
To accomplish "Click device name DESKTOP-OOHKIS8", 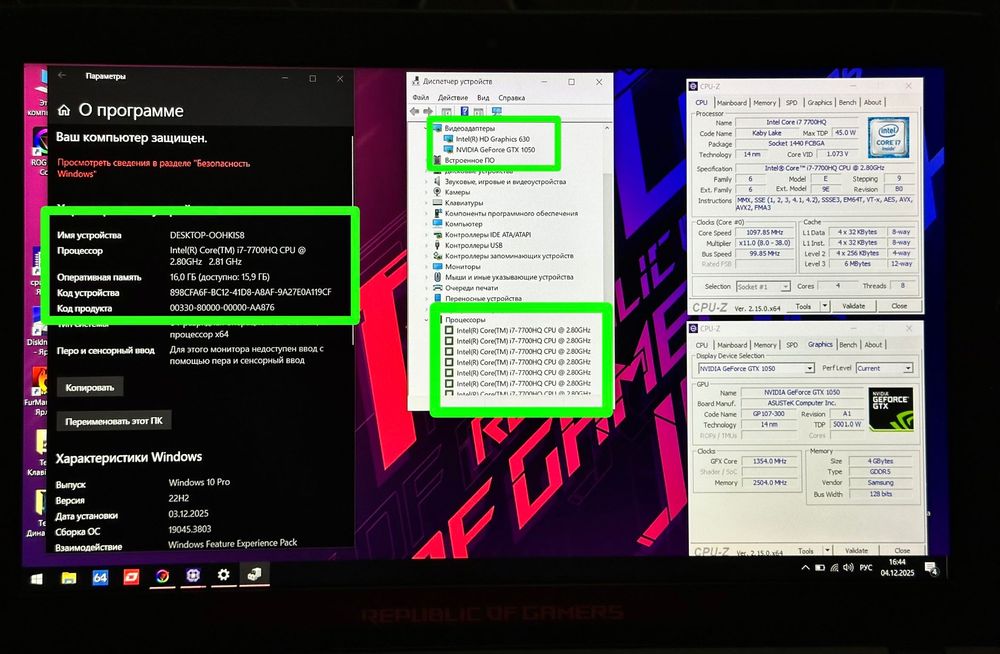I will point(207,235).
